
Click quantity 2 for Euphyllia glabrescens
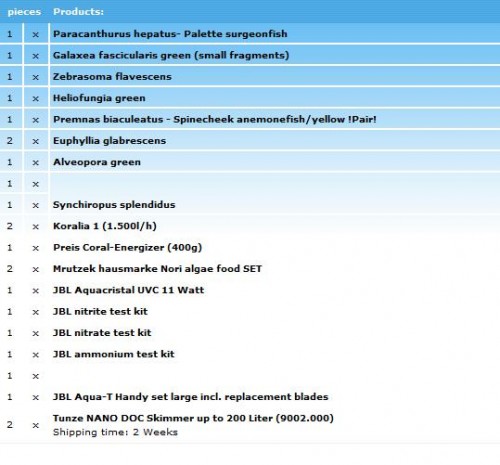[10, 141]
